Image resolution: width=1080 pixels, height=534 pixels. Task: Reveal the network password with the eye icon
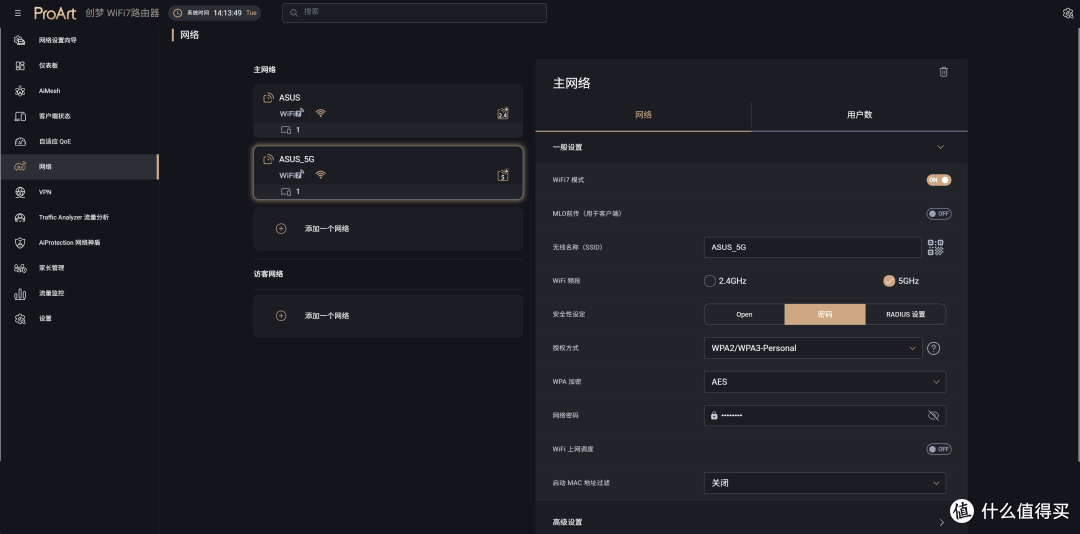coord(933,415)
